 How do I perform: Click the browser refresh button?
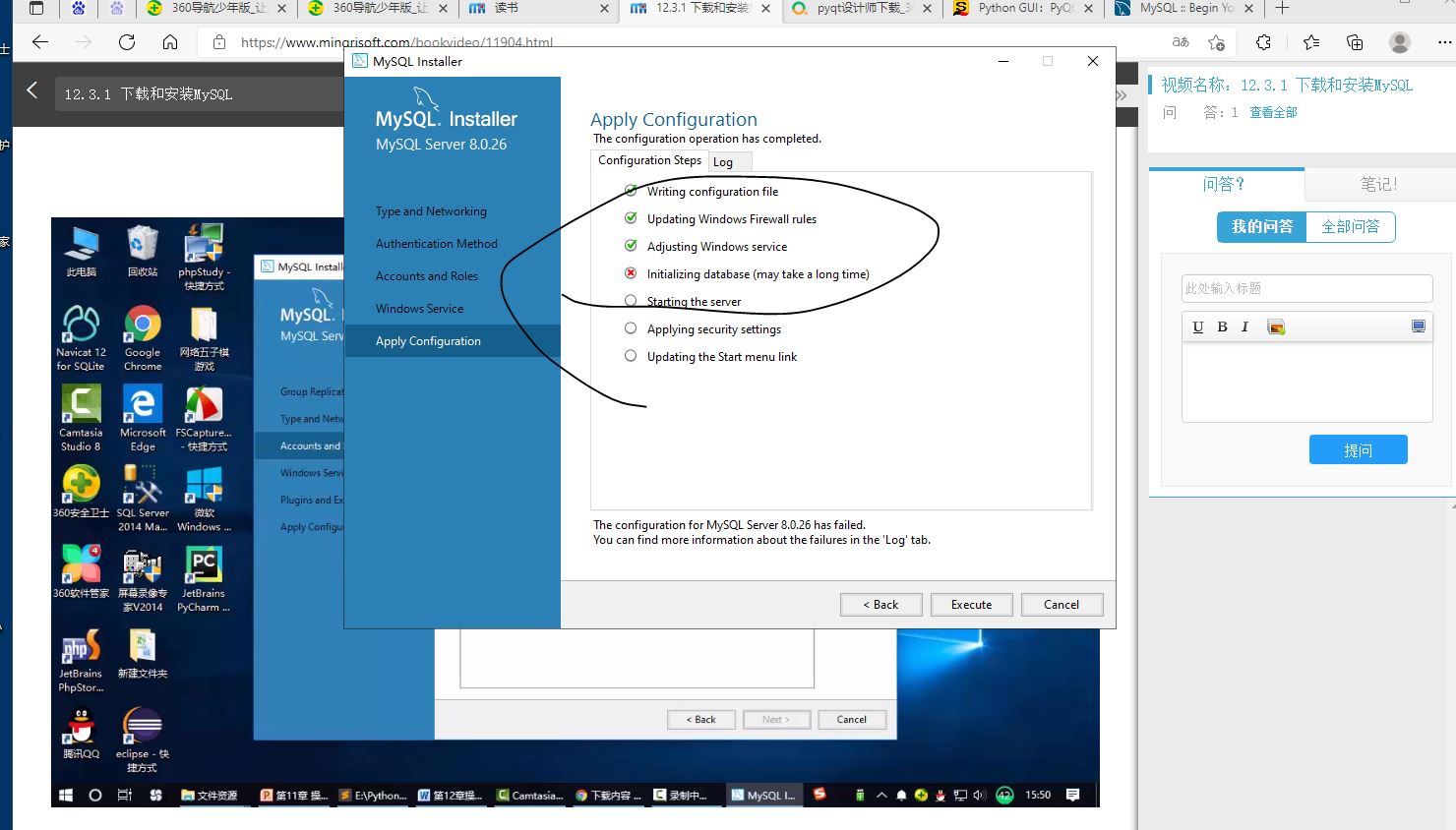pyautogui.click(x=127, y=42)
